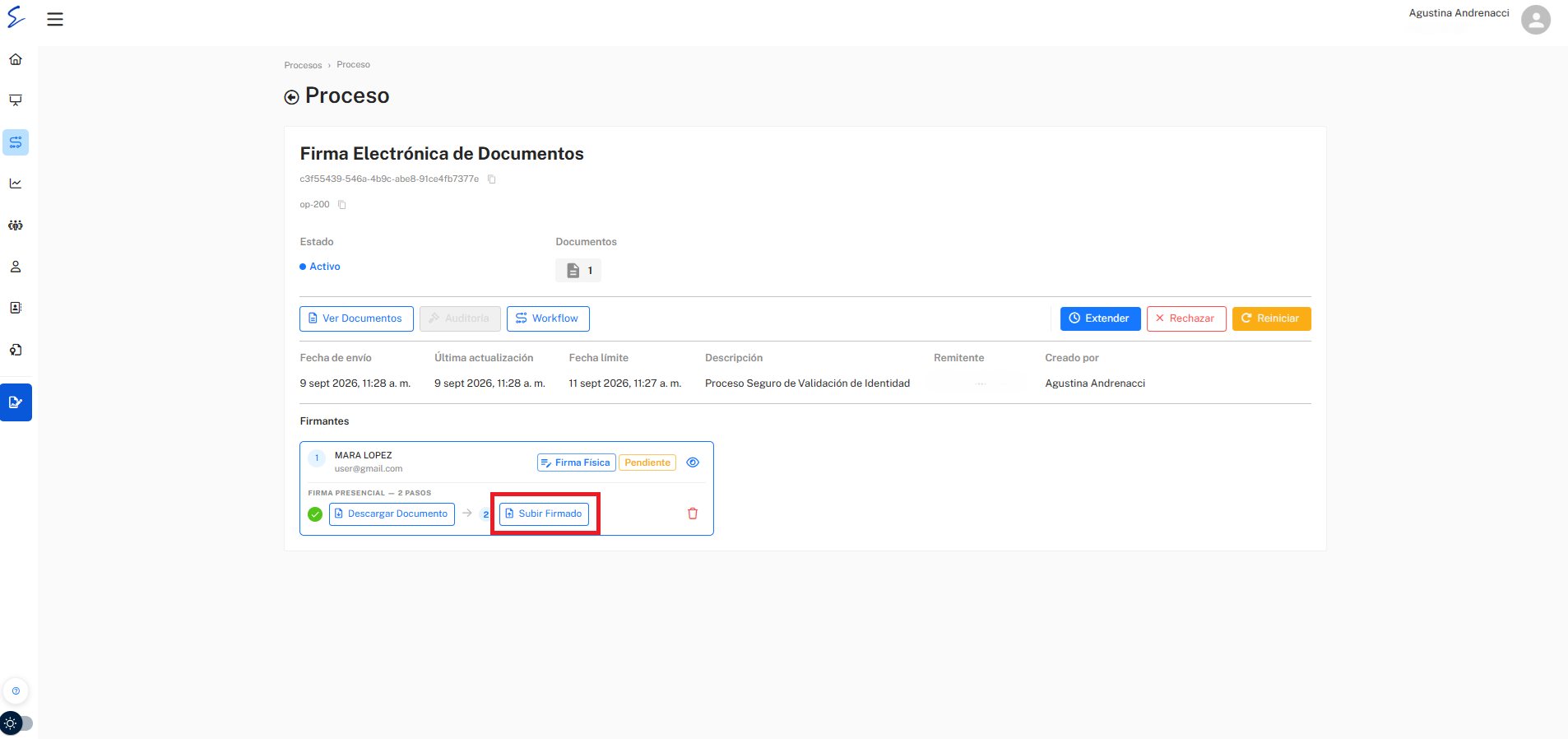Click the Ver Documentos button
1568x739 pixels.
(356, 318)
